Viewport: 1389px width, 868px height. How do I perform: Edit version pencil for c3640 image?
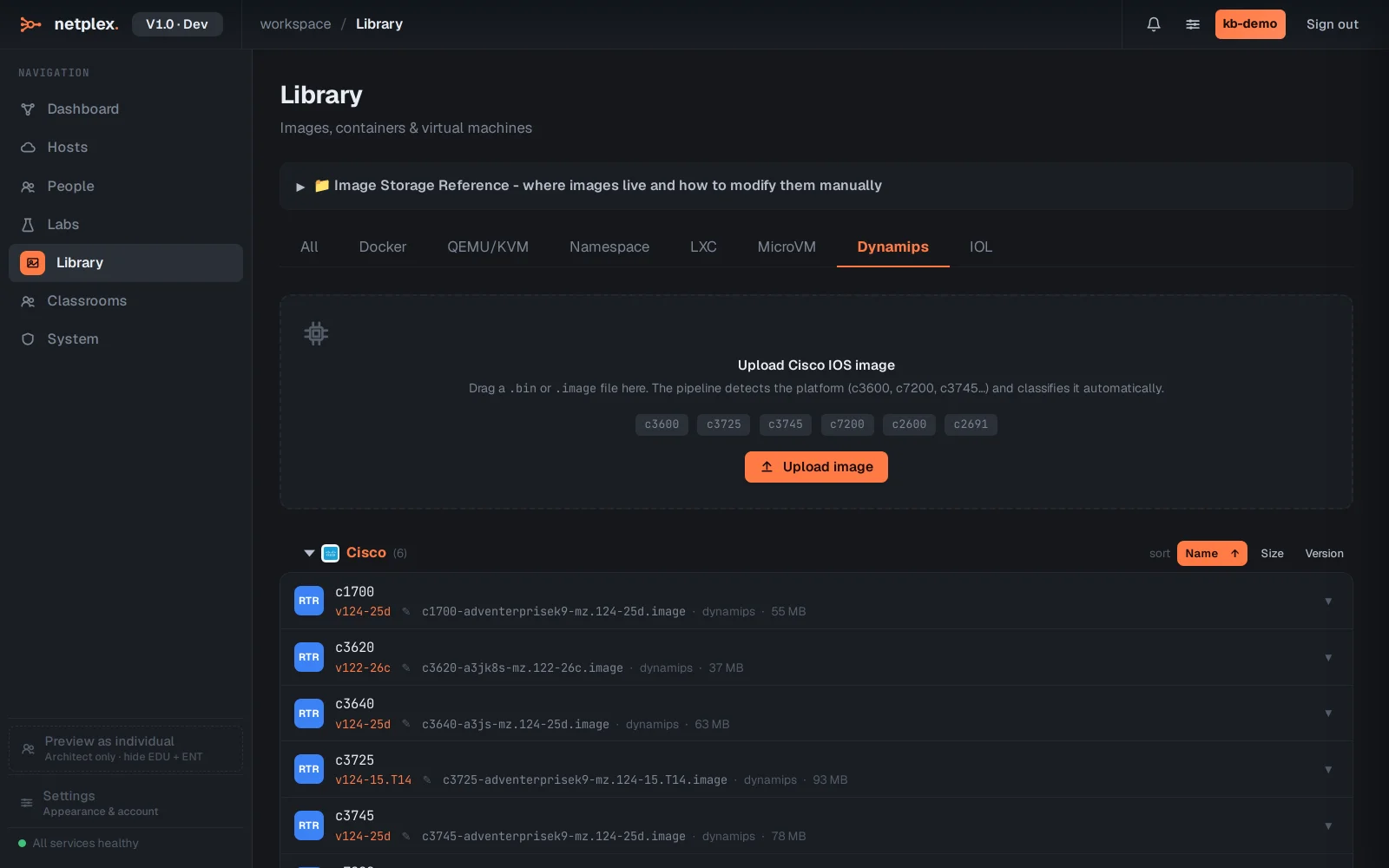coord(405,724)
